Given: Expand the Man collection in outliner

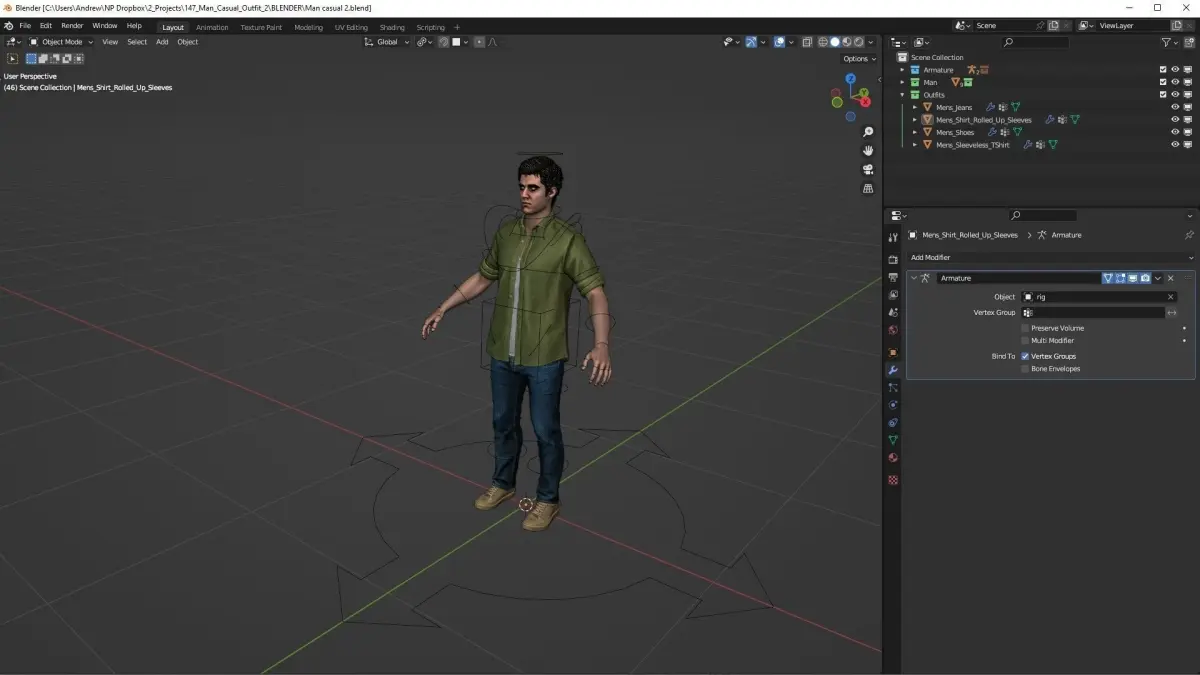Looking at the screenshot, I should (902, 83).
